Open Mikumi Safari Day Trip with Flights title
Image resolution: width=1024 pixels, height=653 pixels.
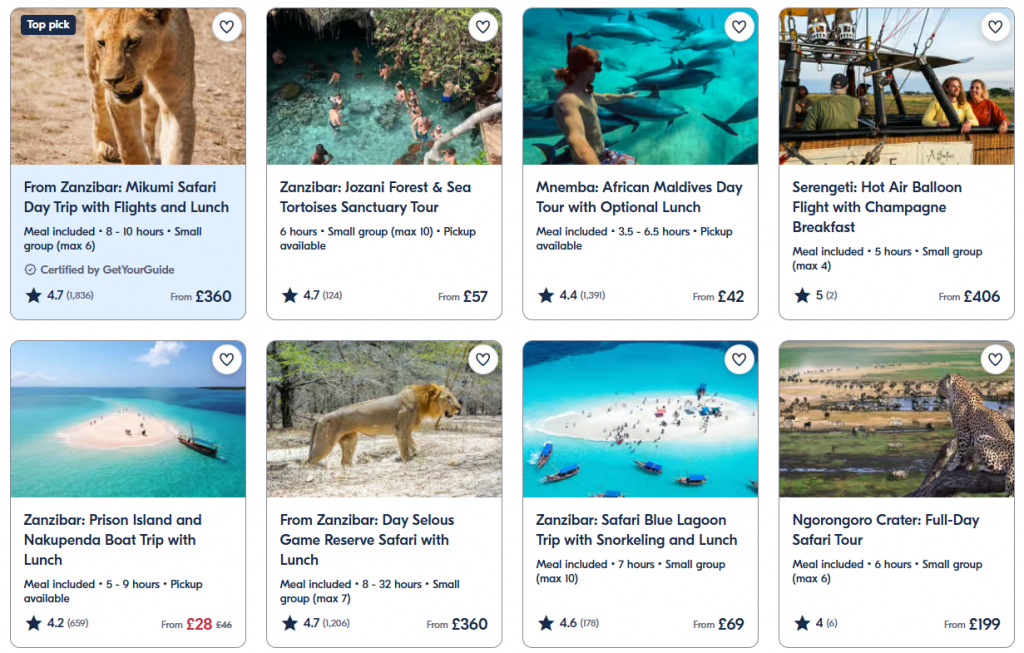pyautogui.click(x=126, y=197)
